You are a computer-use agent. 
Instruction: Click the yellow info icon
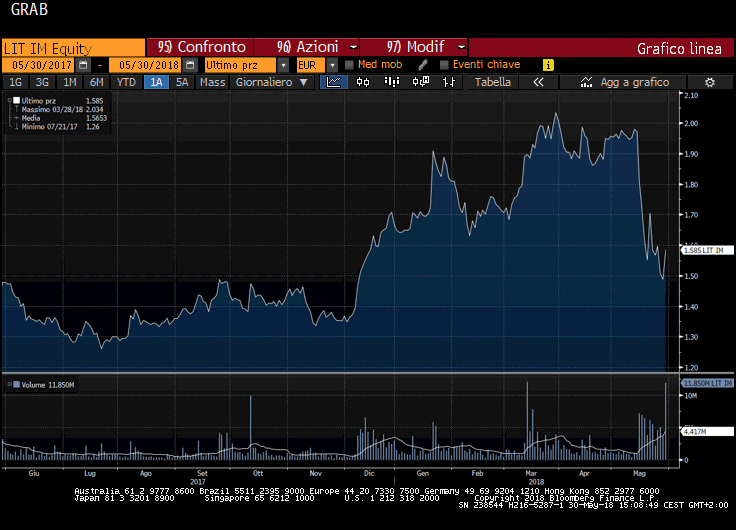click(547, 64)
